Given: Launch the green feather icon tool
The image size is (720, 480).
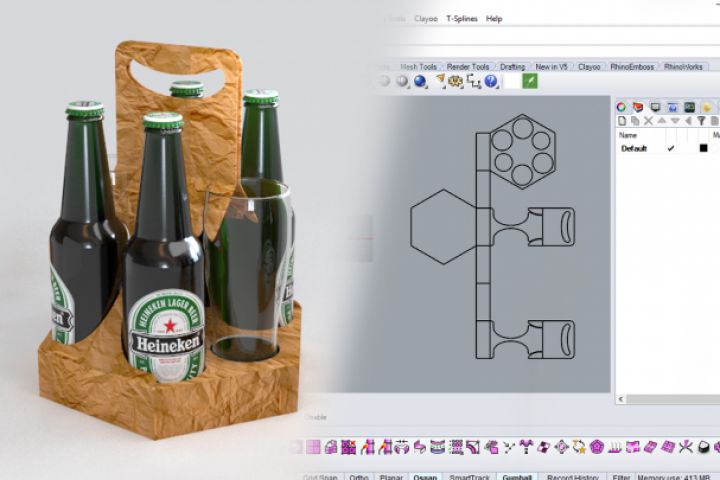Looking at the screenshot, I should coord(530,81).
